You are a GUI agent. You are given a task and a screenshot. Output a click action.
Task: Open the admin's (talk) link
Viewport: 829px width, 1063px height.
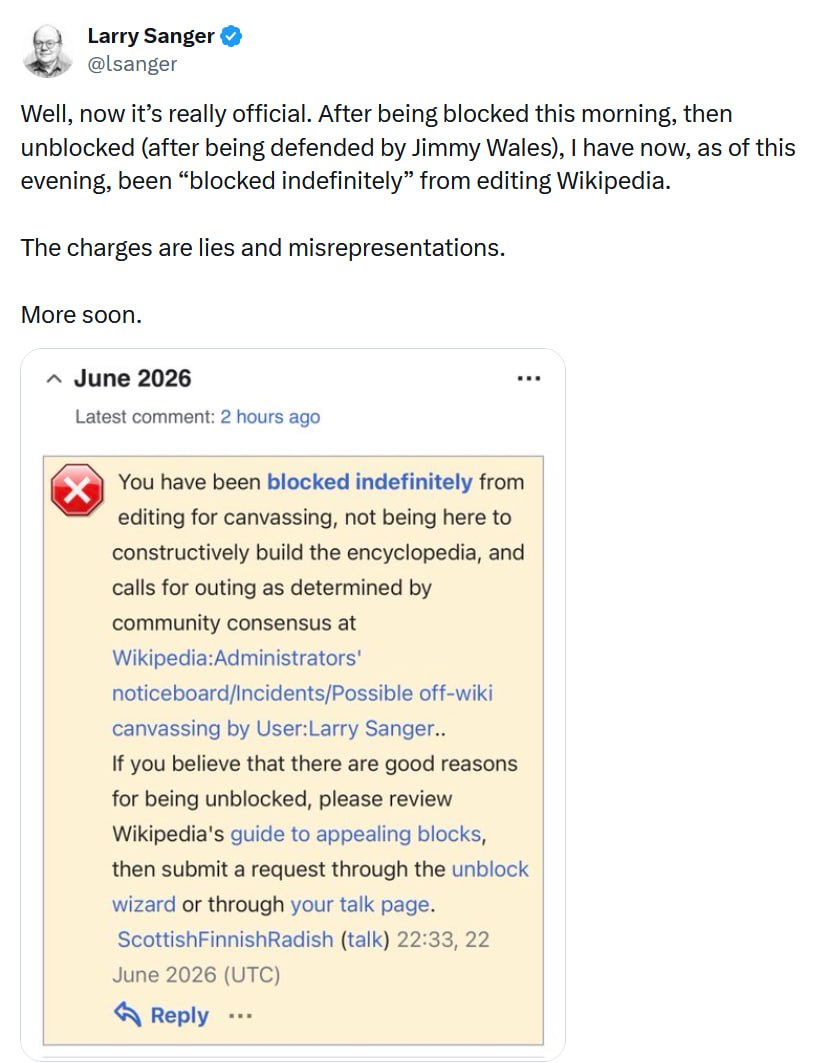pos(365,940)
